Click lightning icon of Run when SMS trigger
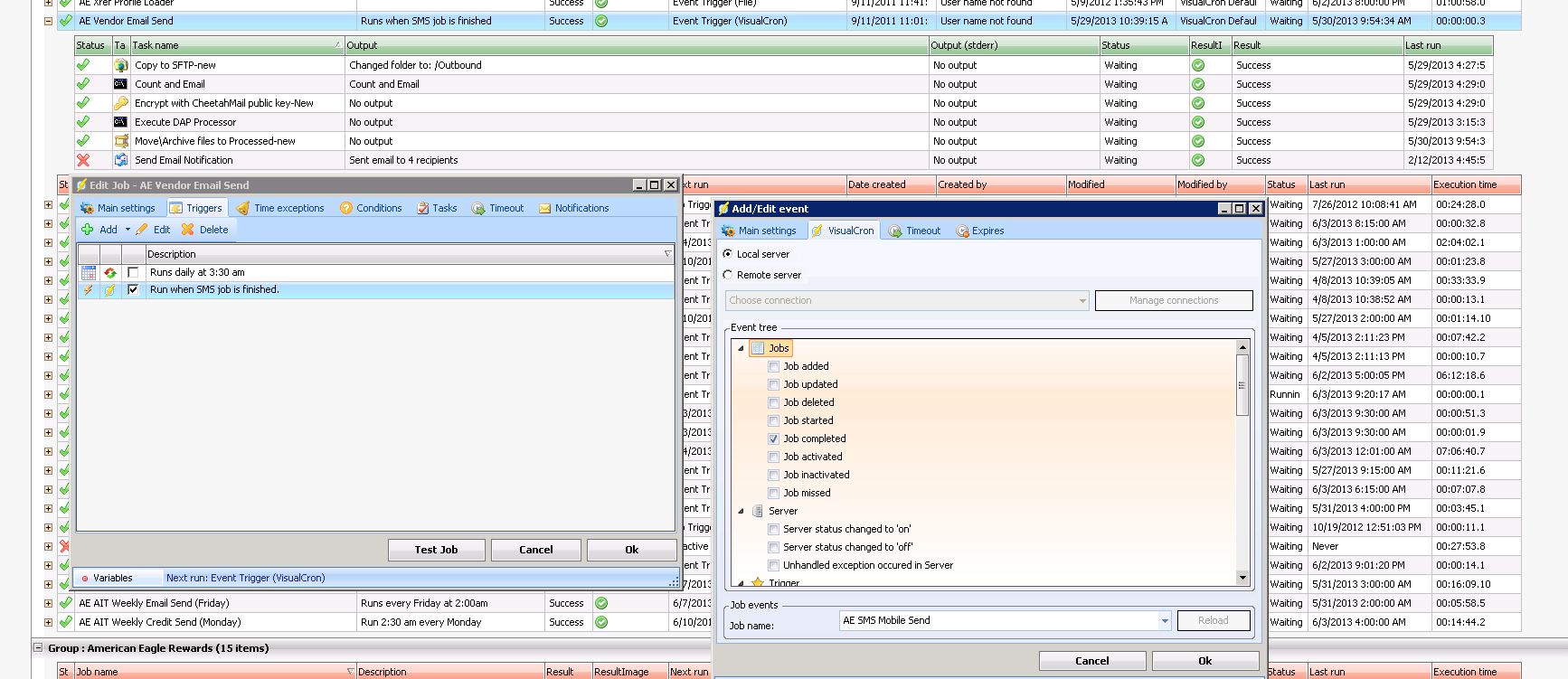Viewport: 1568px width, 679px height. pos(89,290)
